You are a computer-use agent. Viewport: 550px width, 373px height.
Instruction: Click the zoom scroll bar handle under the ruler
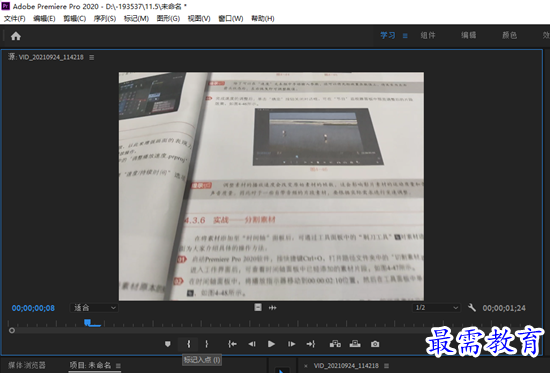[x=12, y=331]
